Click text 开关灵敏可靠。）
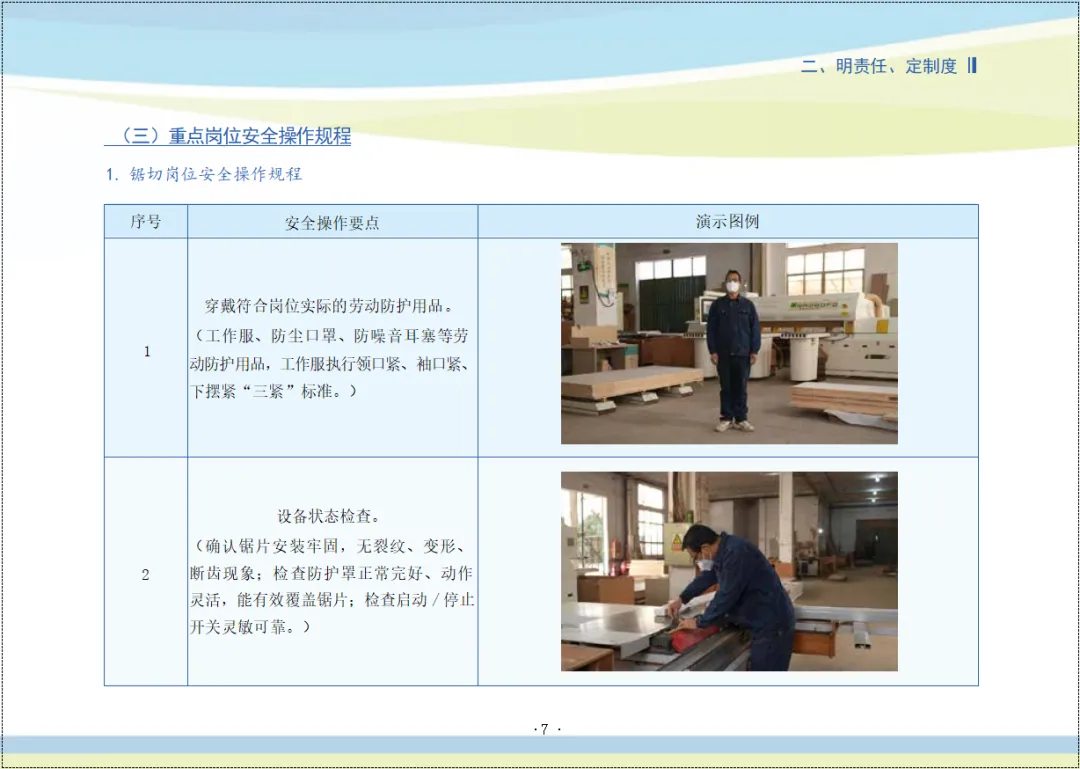The image size is (1080, 769). point(250,628)
